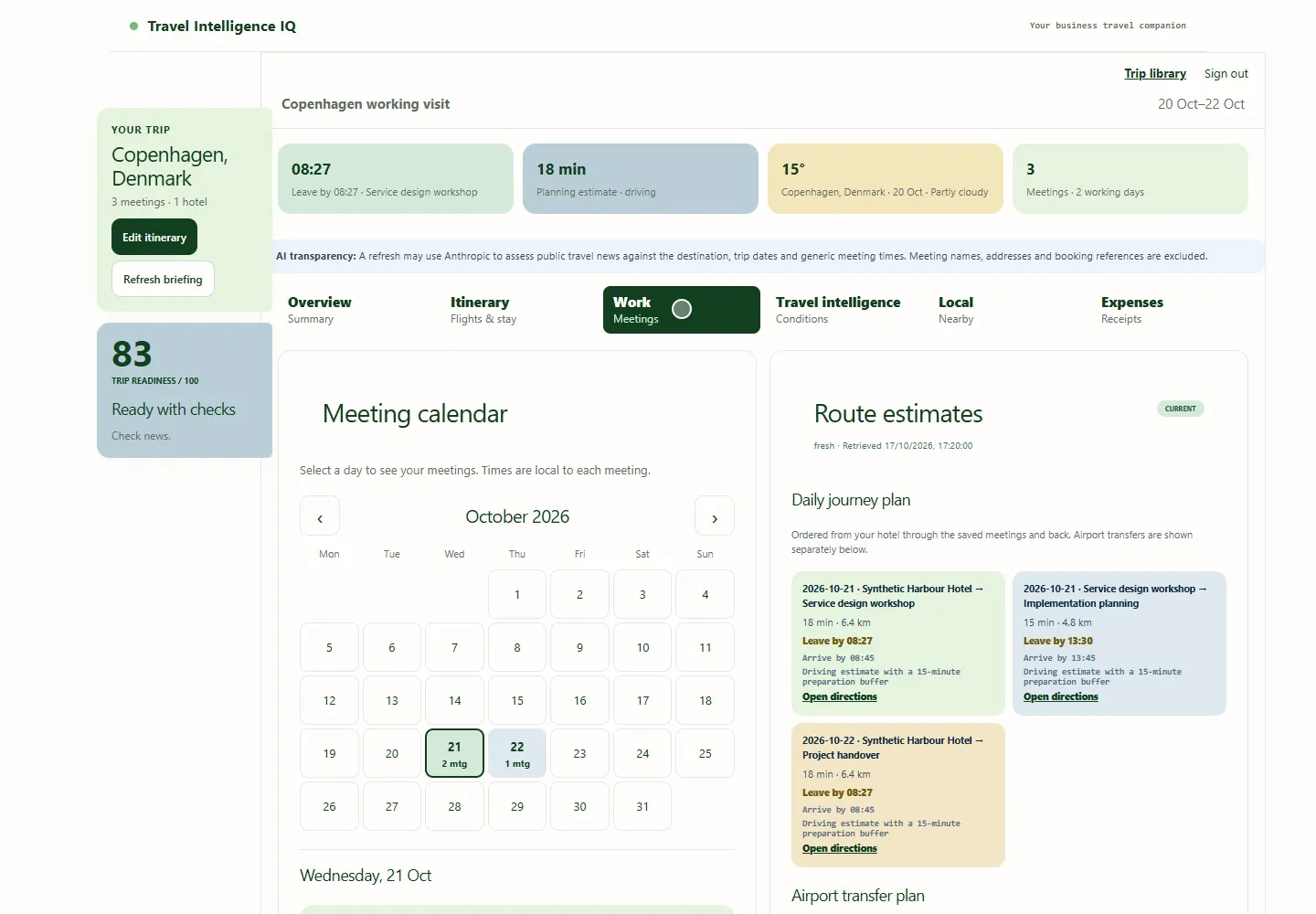
Task: Click the 18 min planning estimate card
Action: [641, 178]
